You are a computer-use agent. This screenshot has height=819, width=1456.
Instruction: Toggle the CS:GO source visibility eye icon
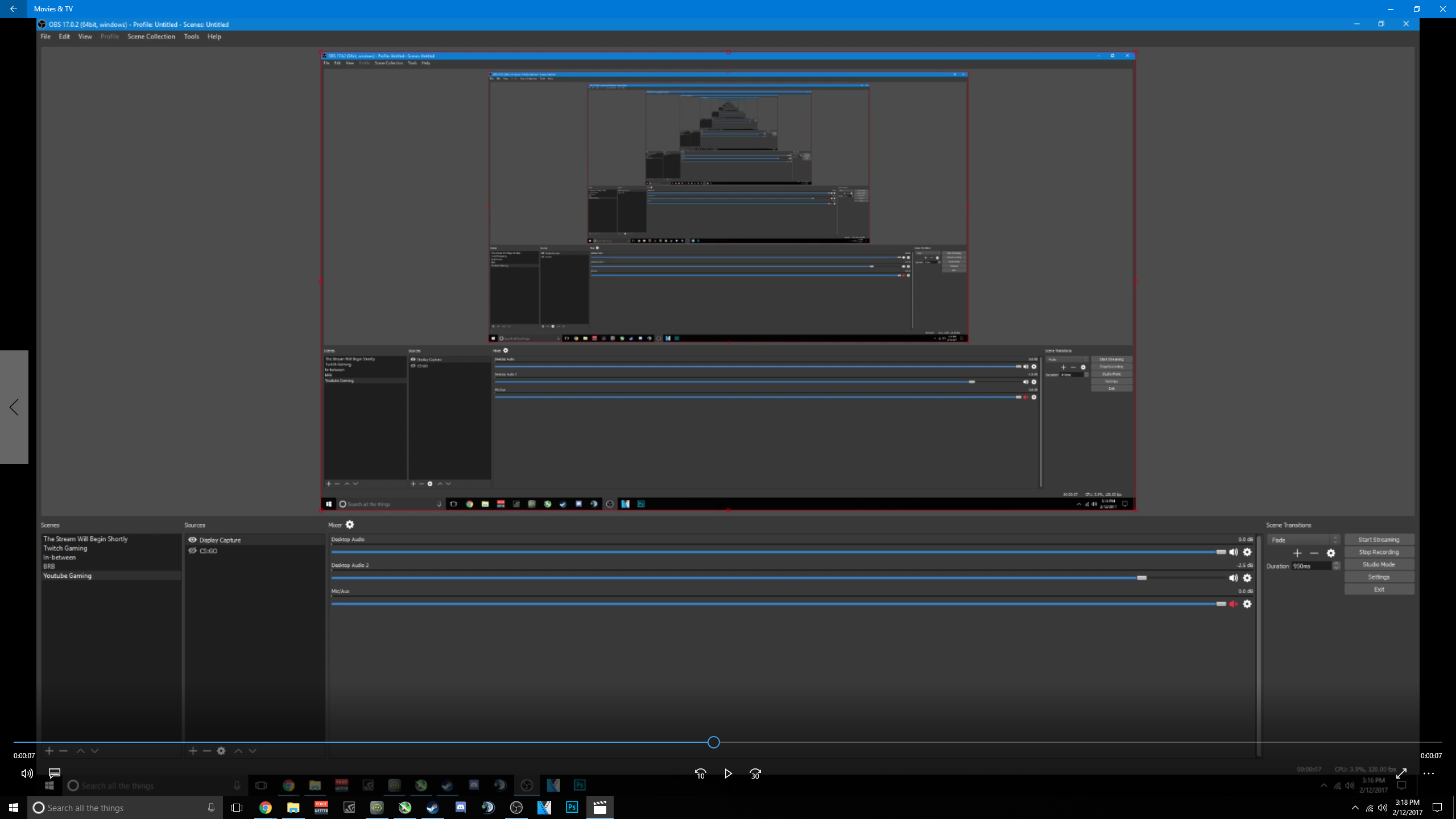coord(192,551)
